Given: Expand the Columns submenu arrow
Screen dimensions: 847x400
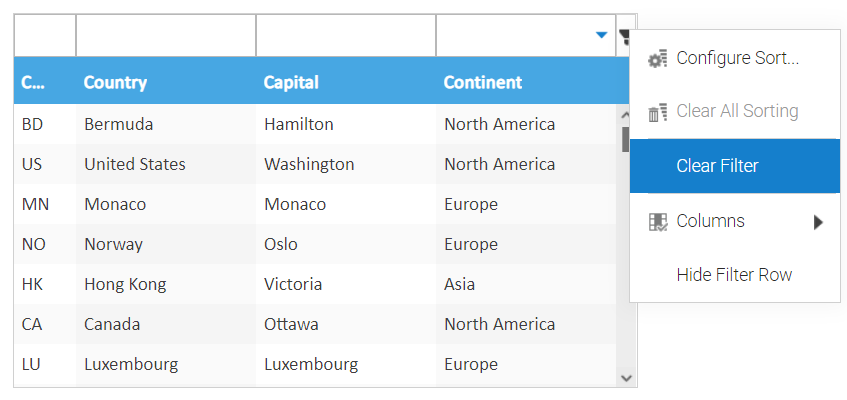Looking at the screenshot, I should pos(818,222).
